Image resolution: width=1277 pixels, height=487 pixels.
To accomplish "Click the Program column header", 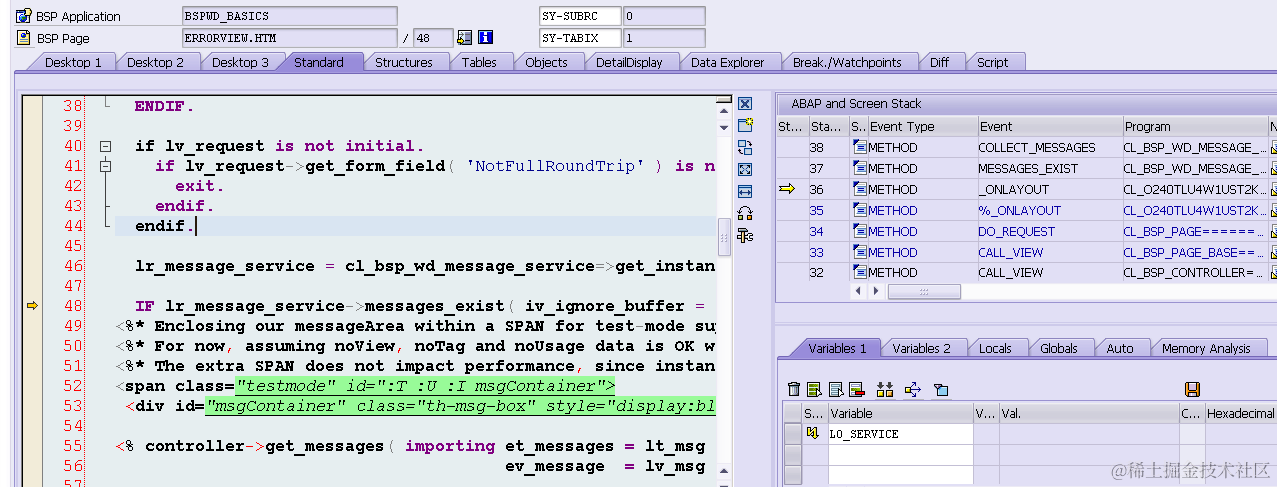I will [1195, 126].
